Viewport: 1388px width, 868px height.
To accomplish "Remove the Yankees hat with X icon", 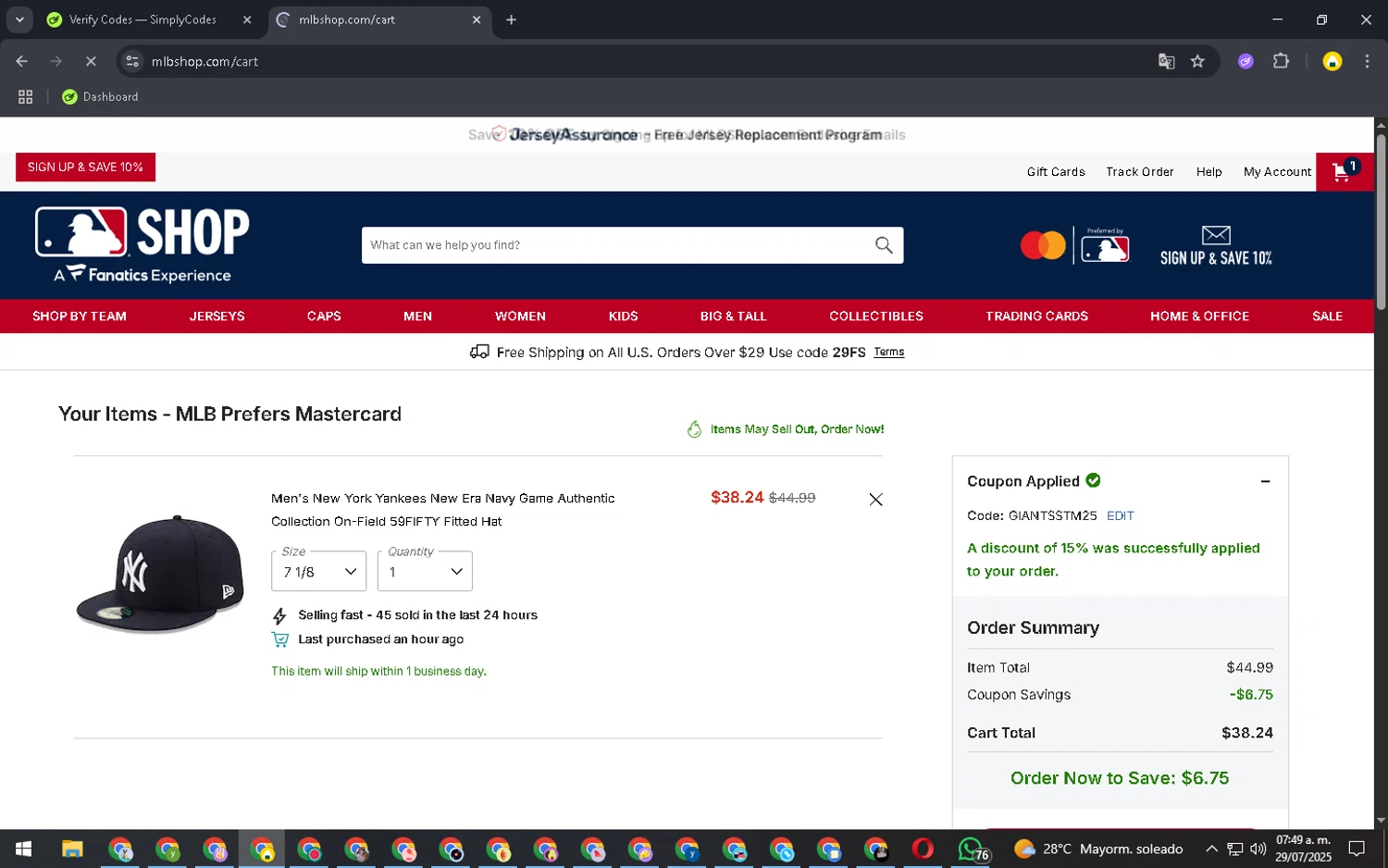I will (875, 500).
